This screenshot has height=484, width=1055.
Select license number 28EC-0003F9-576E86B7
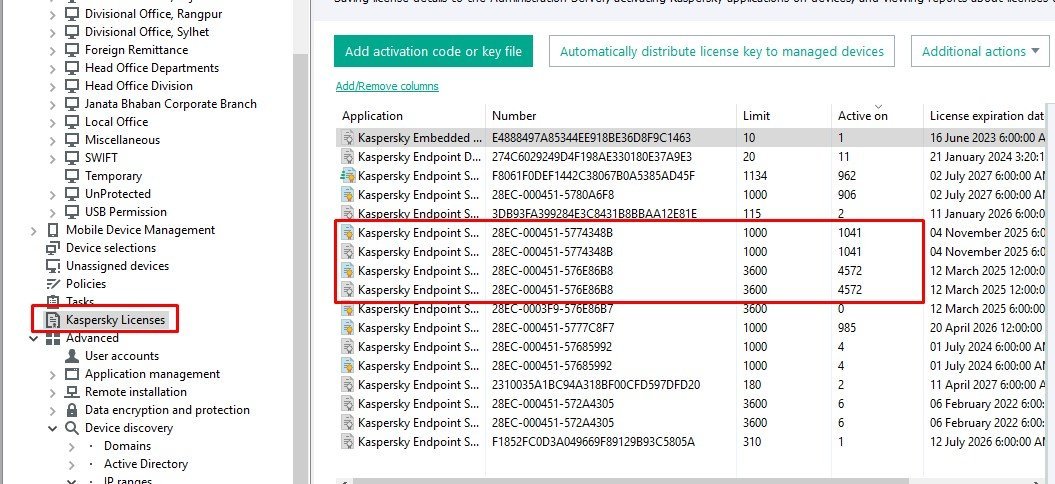(x=552, y=309)
